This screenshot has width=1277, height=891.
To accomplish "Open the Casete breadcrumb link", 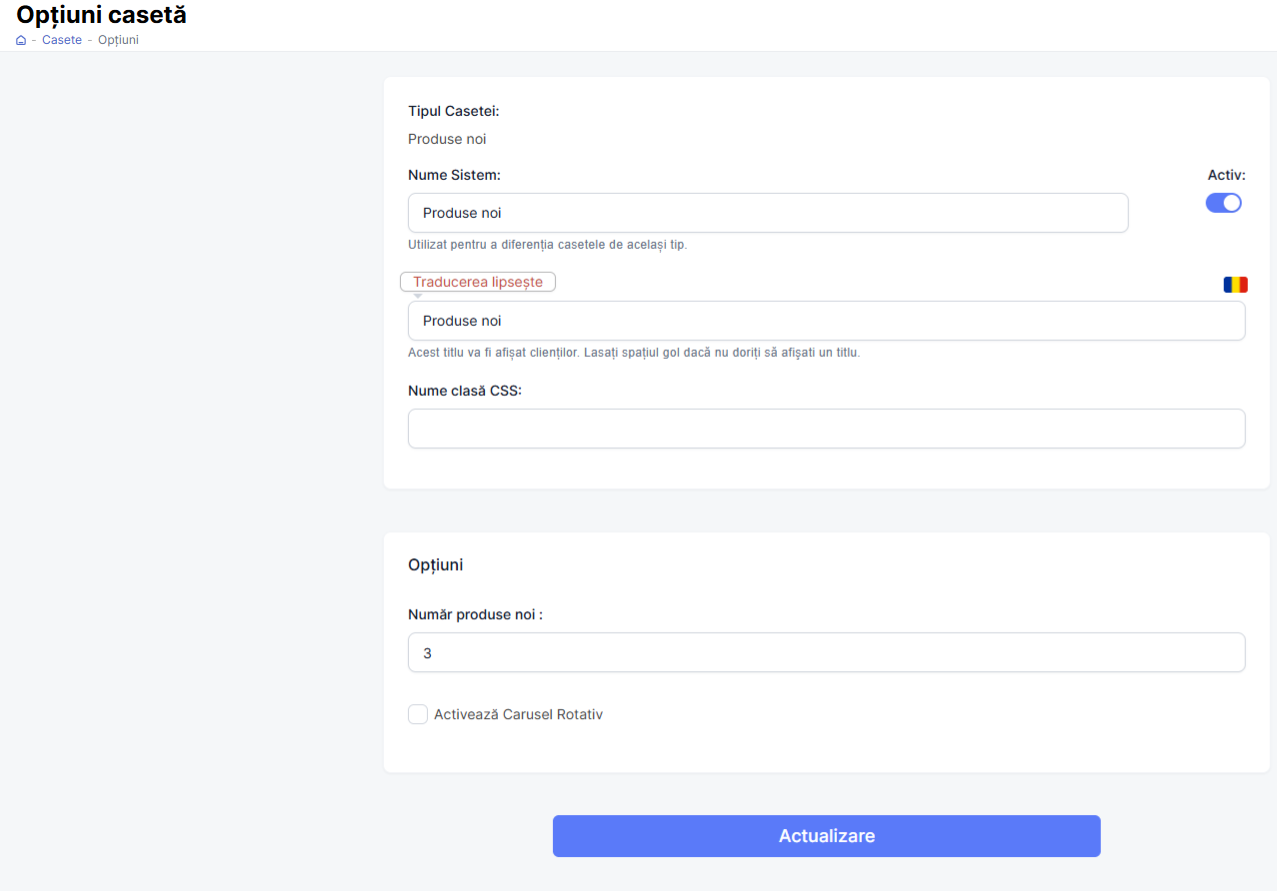I will [x=62, y=40].
